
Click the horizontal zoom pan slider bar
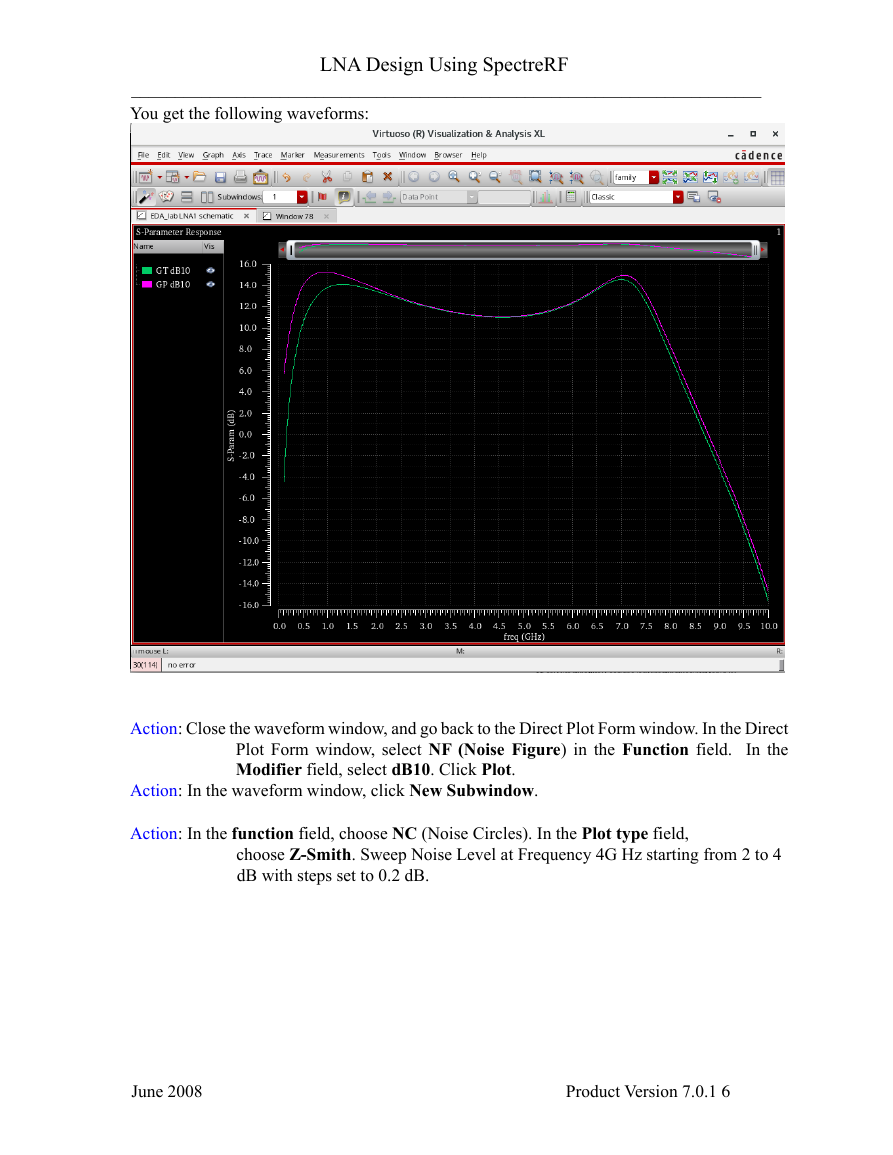pos(523,250)
